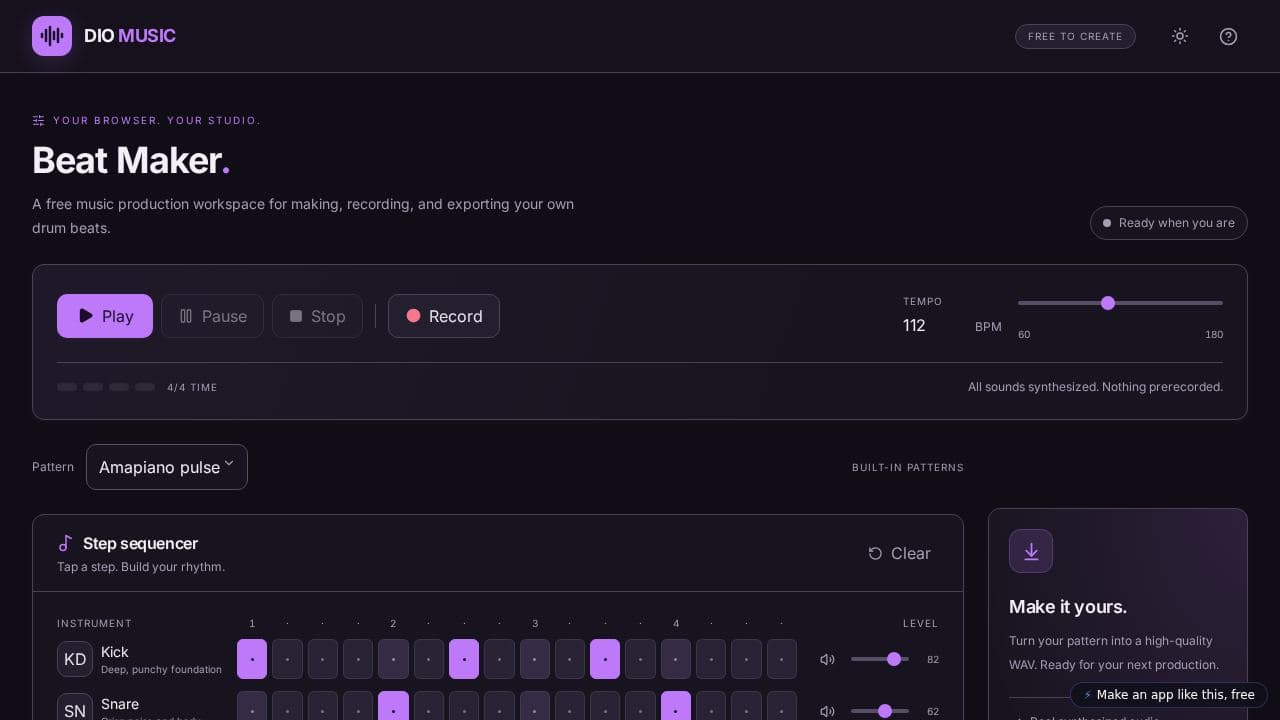Adjust the tempo BPM slider
Screen dimensions: 1280x720
click(1120, 303)
